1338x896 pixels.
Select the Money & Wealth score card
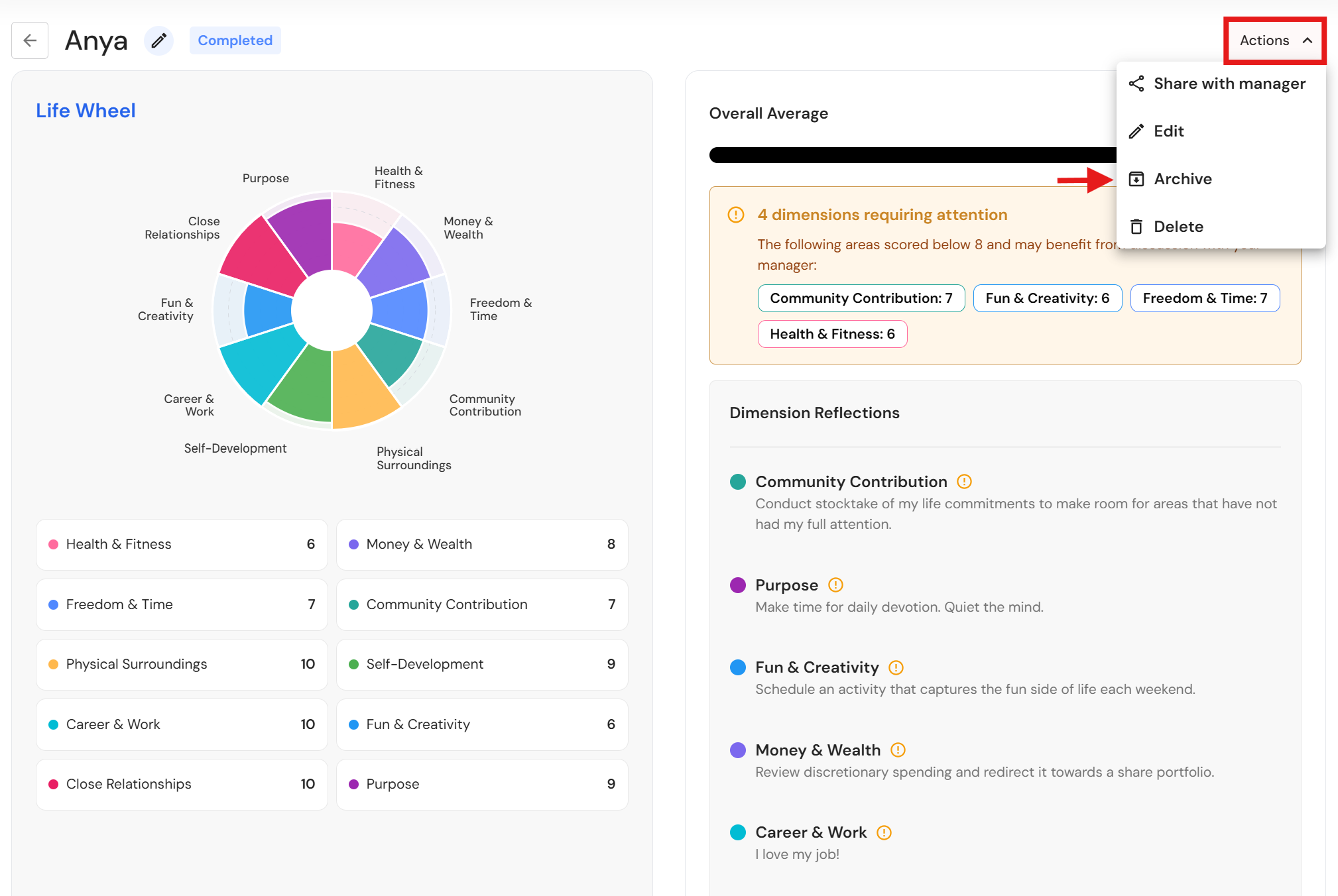pyautogui.click(x=482, y=544)
